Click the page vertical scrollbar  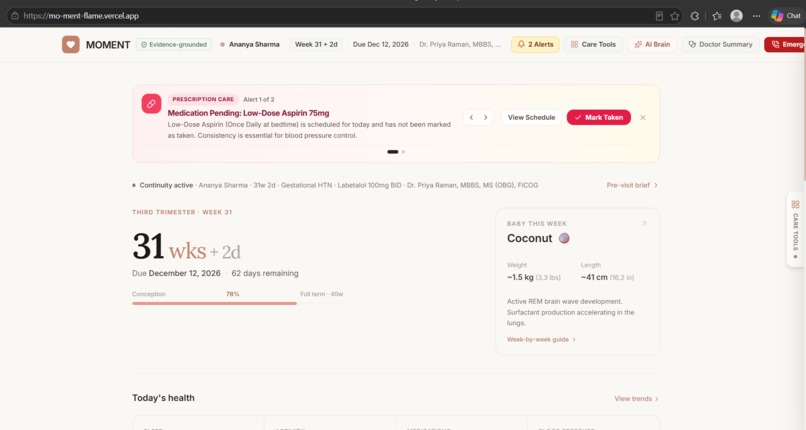[803, 103]
